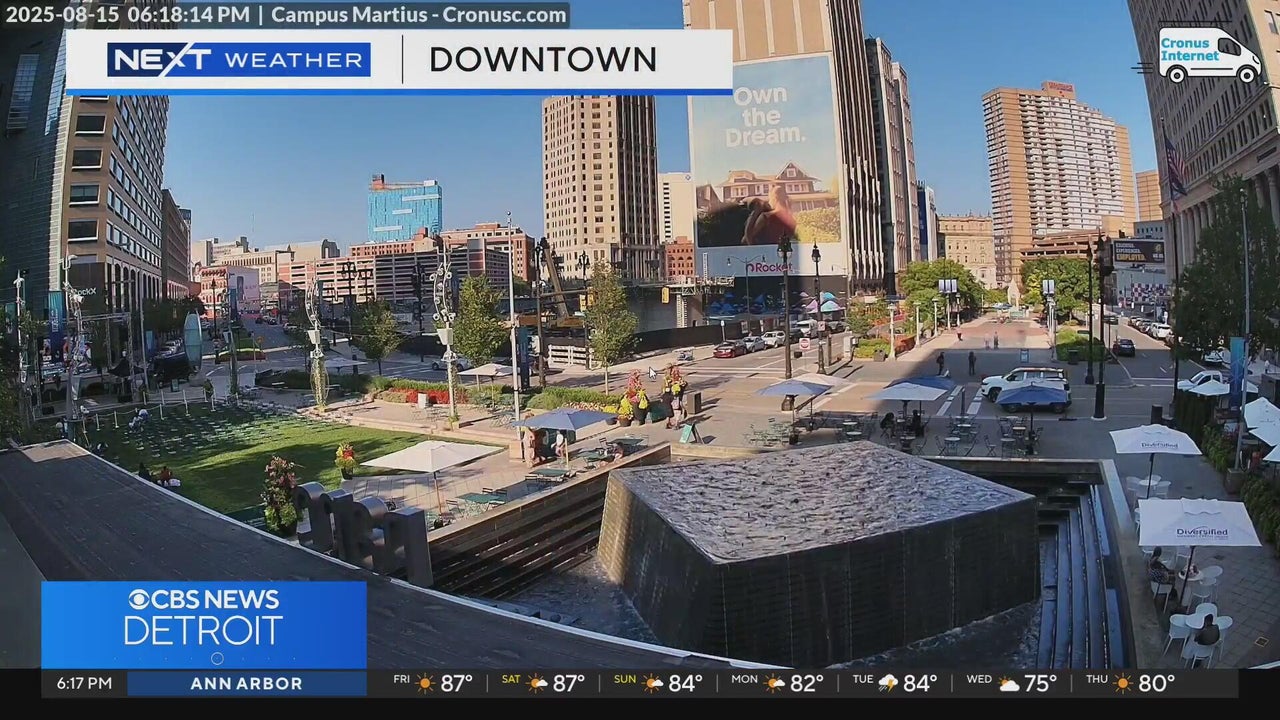Click the Monday partly cloudy icon
The height and width of the screenshot is (720, 1280).
(774, 684)
